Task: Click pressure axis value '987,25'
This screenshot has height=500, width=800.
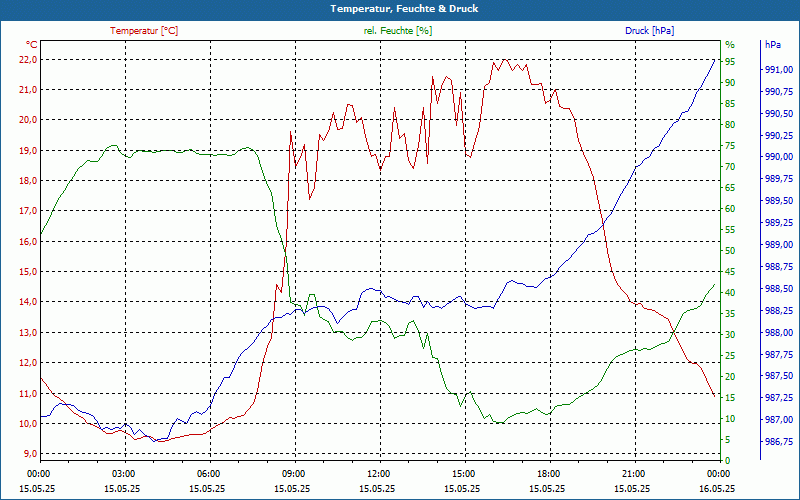Action: [779, 397]
